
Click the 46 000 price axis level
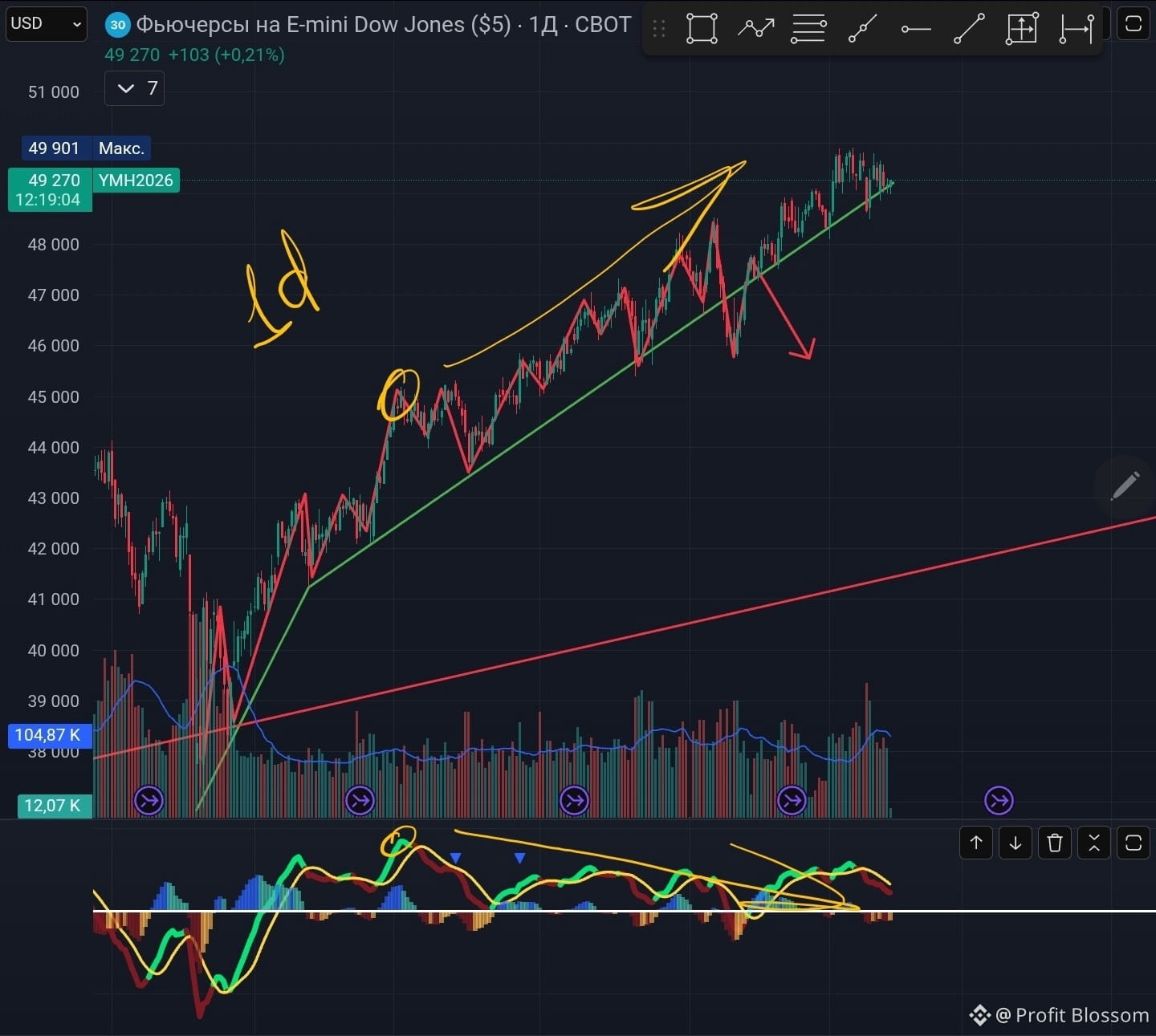(54, 346)
